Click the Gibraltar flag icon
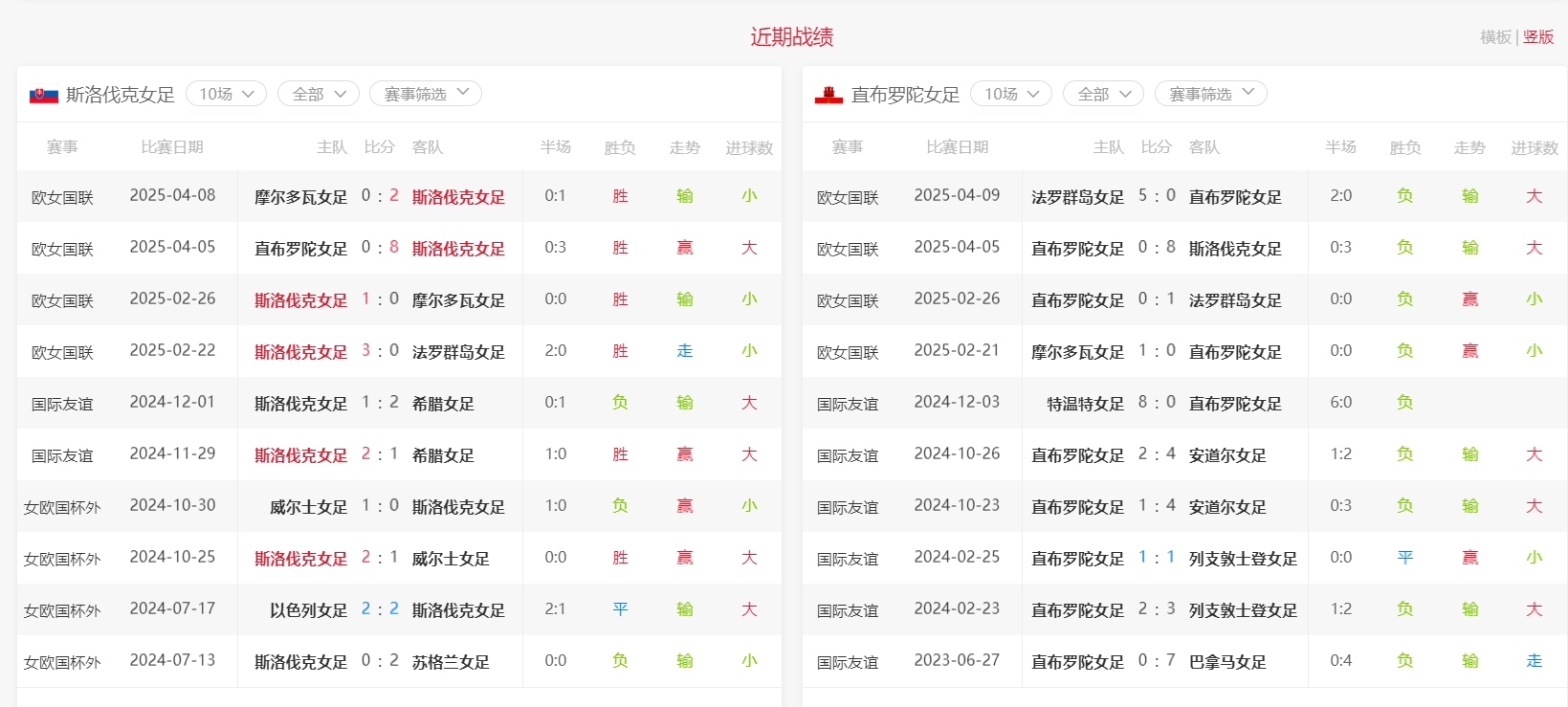Viewport: 1568px width, 707px height. pos(828,95)
